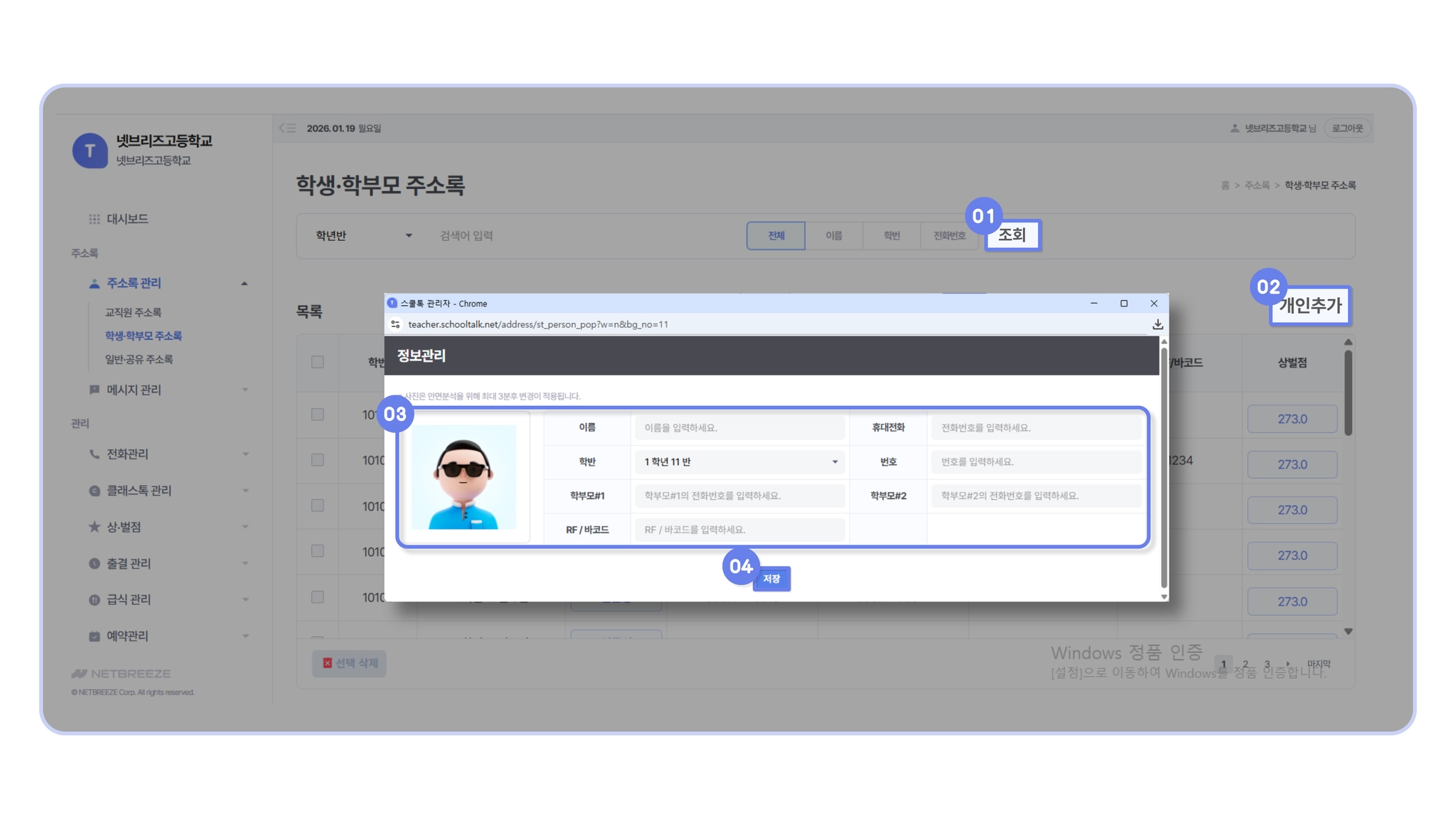Collapse the sidebar with the top-left menu icon
The width and height of the screenshot is (1456, 819).
click(287, 129)
